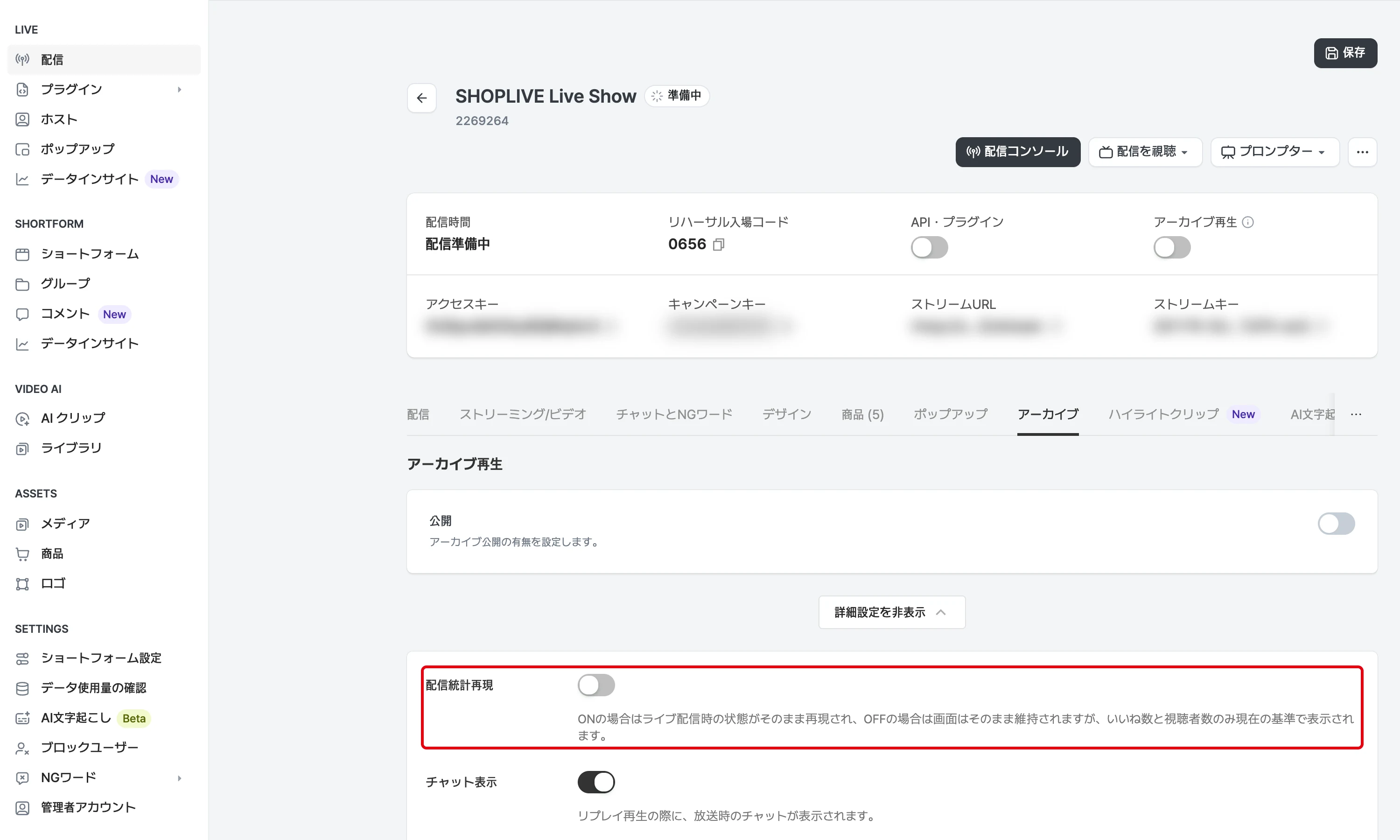Screen dimensions: 1400x840
Task: Toggle the アーカイブ再生 switch in summary card
Action: 1172,247
